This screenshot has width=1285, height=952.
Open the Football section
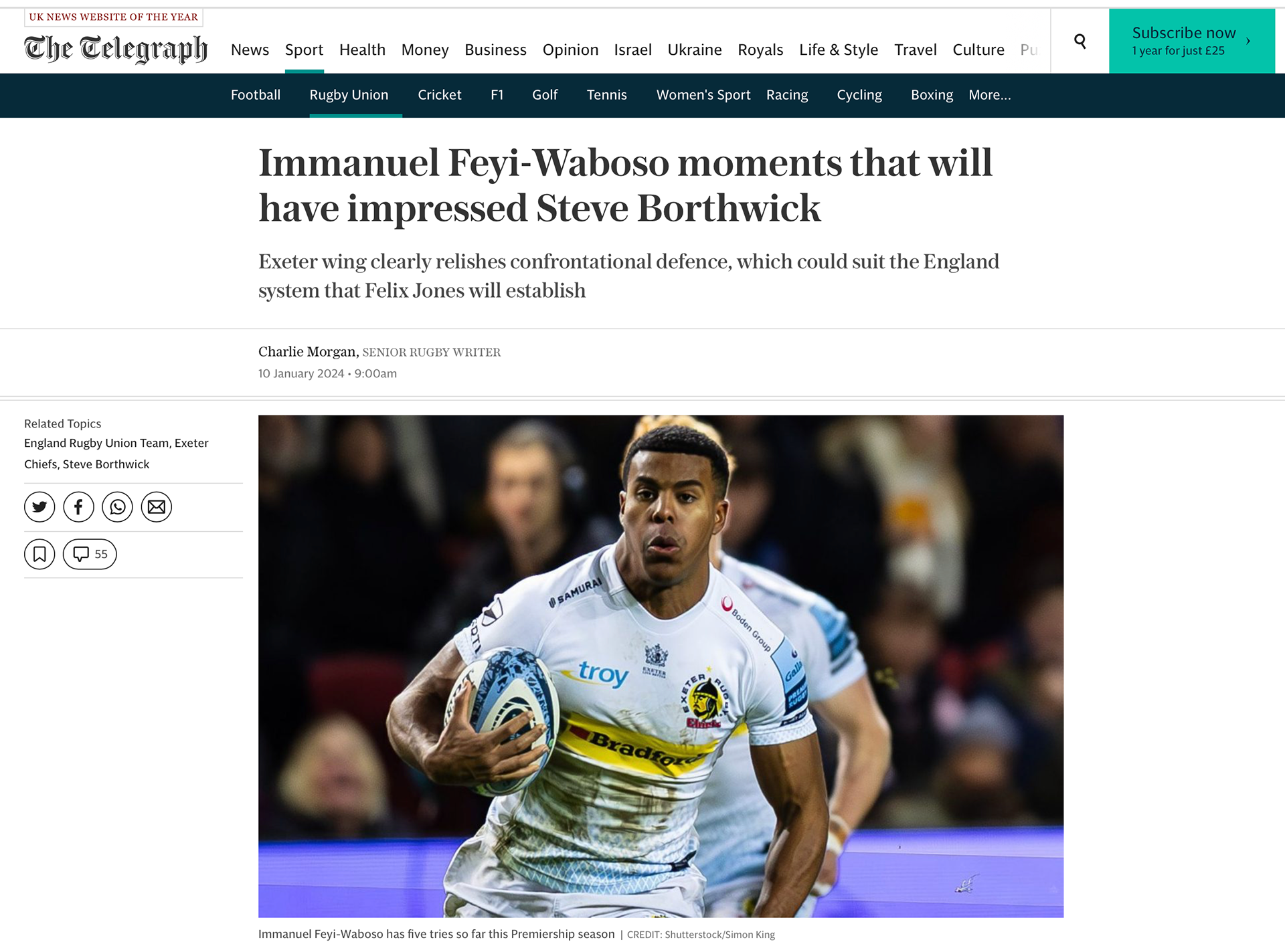256,95
